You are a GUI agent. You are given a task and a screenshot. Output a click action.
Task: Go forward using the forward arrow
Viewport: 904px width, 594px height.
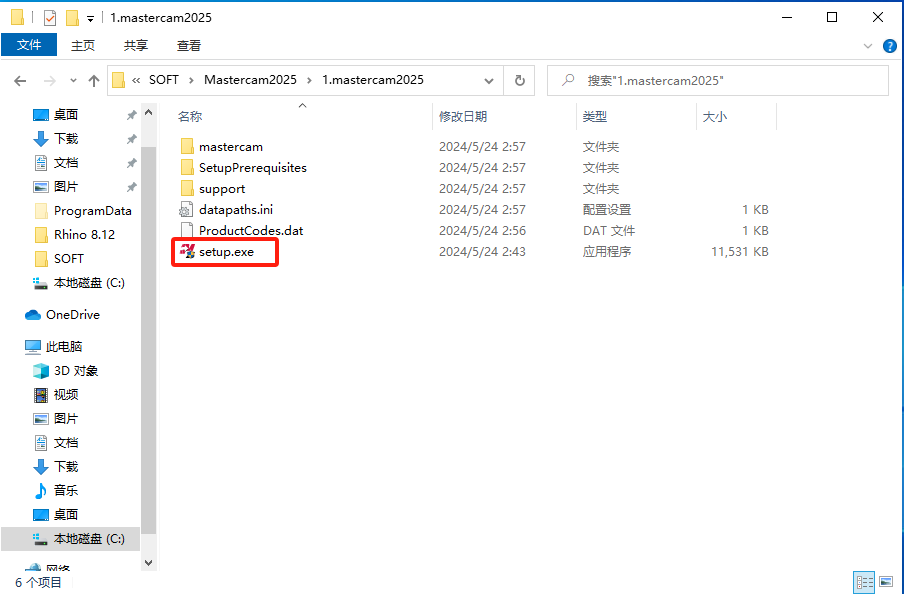coord(50,81)
